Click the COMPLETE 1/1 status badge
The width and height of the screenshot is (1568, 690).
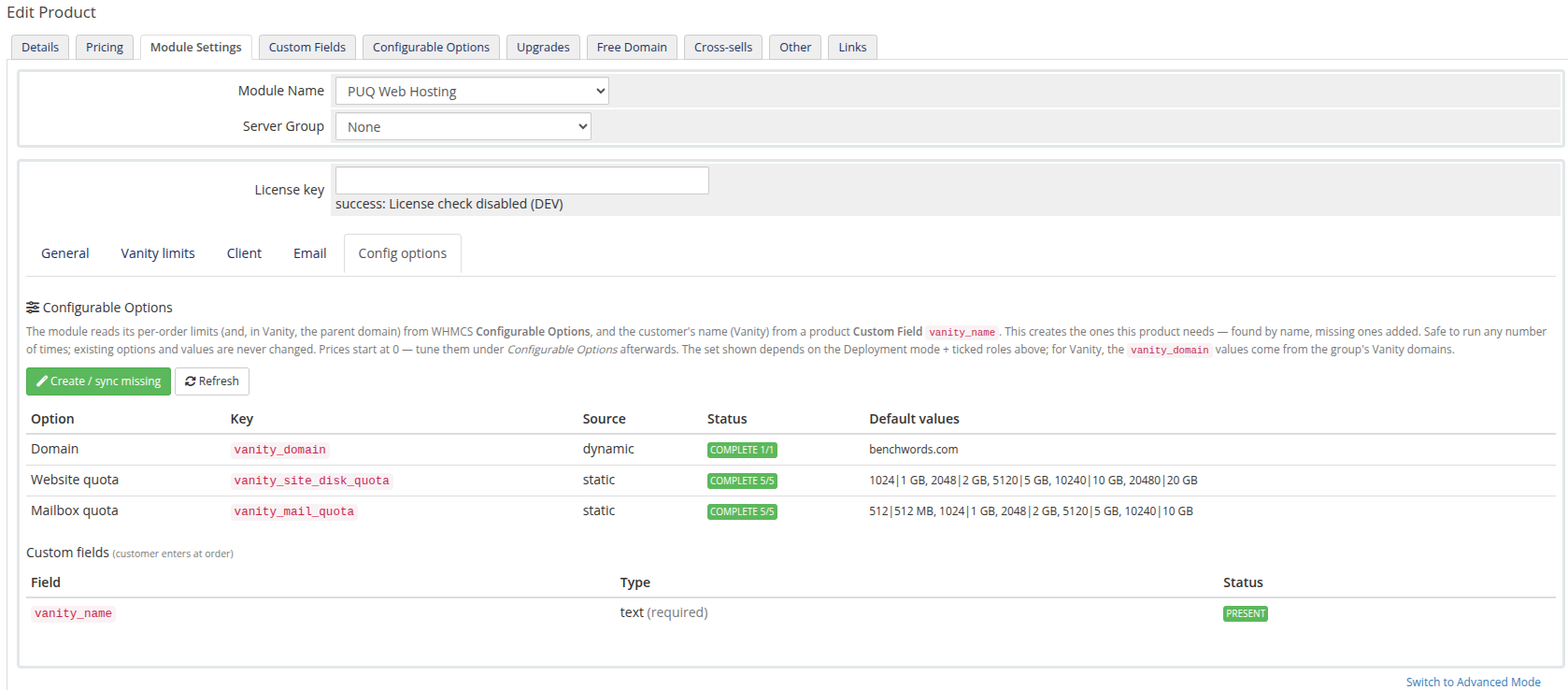[742, 450]
